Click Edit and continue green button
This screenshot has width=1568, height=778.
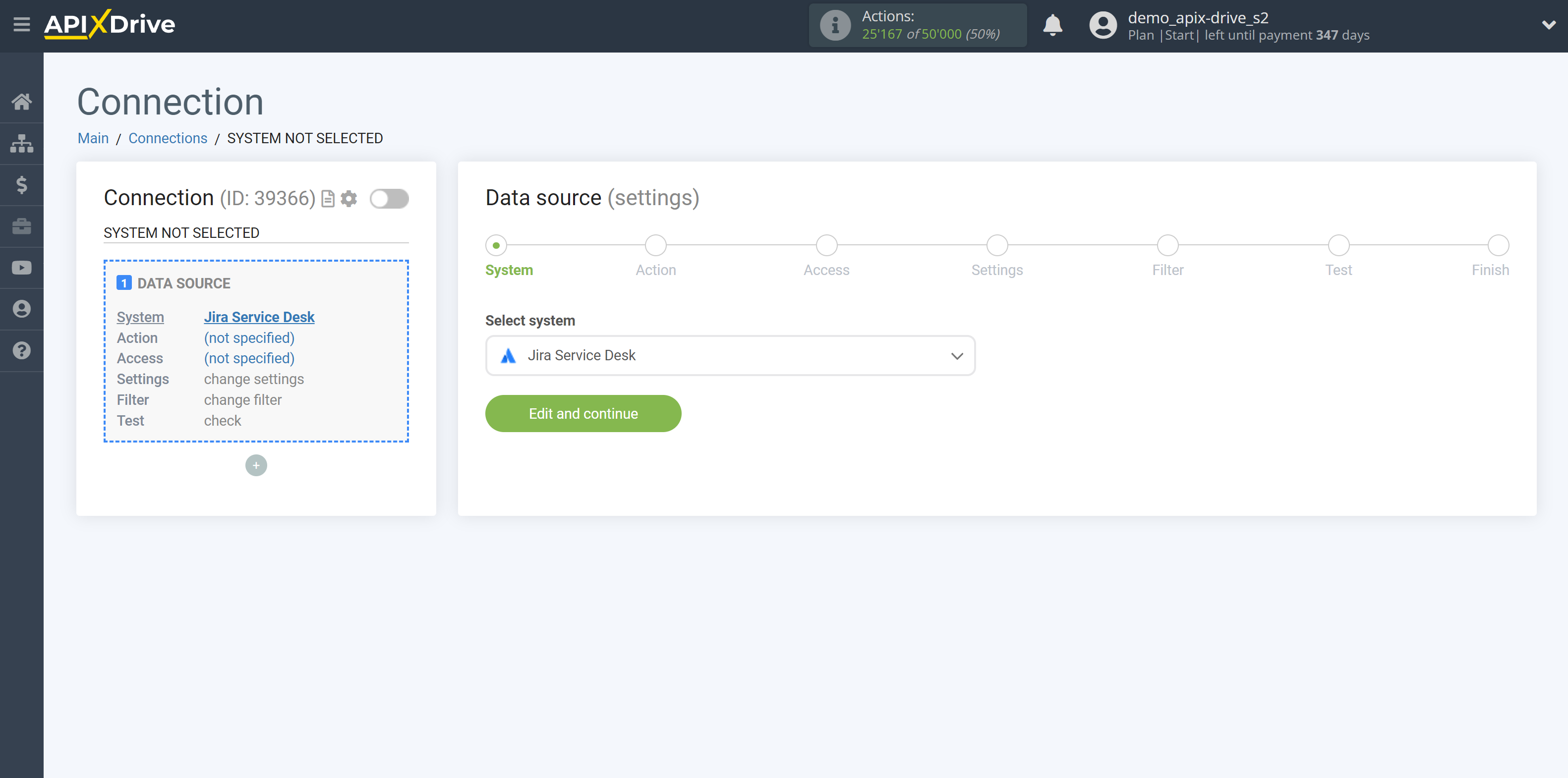tap(583, 413)
